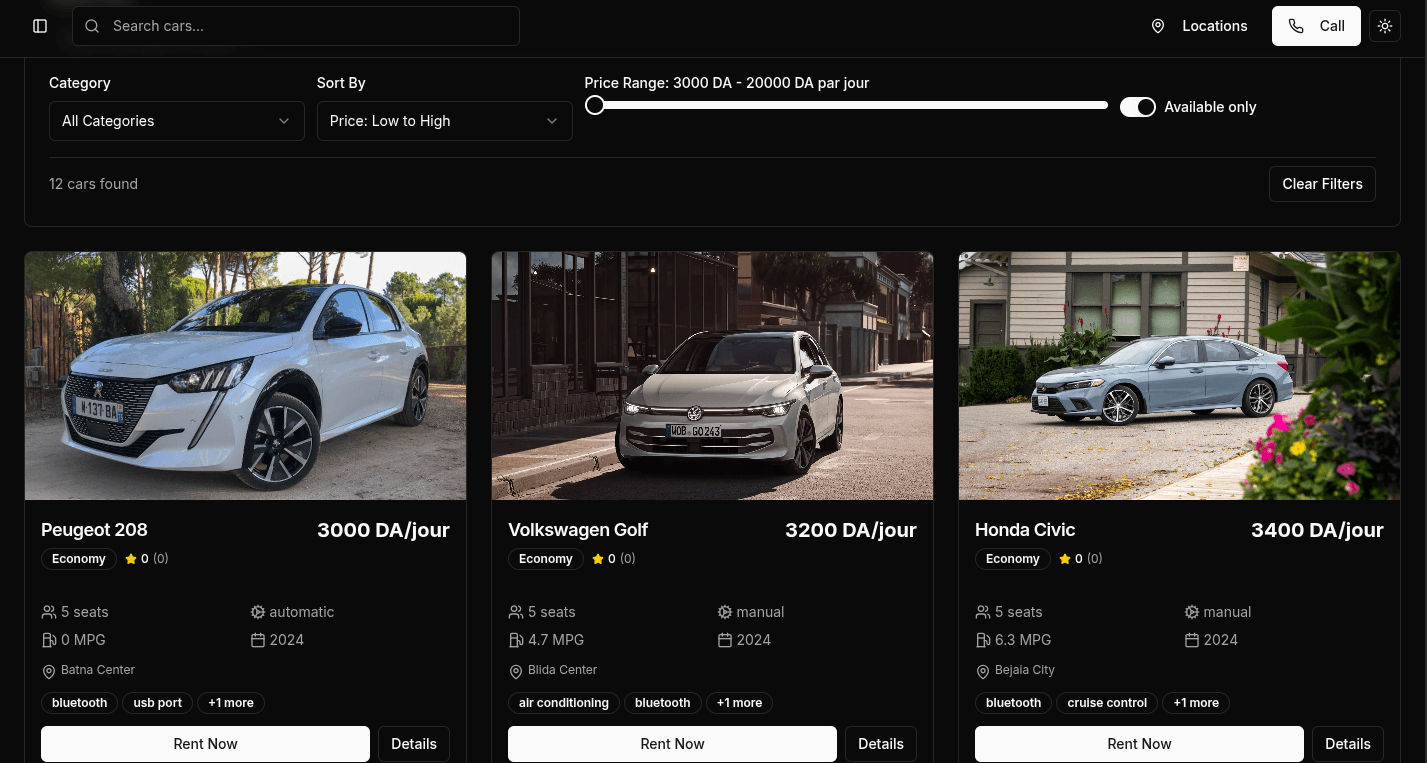Click the Peugeot 208 title
Viewport: 1427px width, 763px height.
tap(94, 530)
